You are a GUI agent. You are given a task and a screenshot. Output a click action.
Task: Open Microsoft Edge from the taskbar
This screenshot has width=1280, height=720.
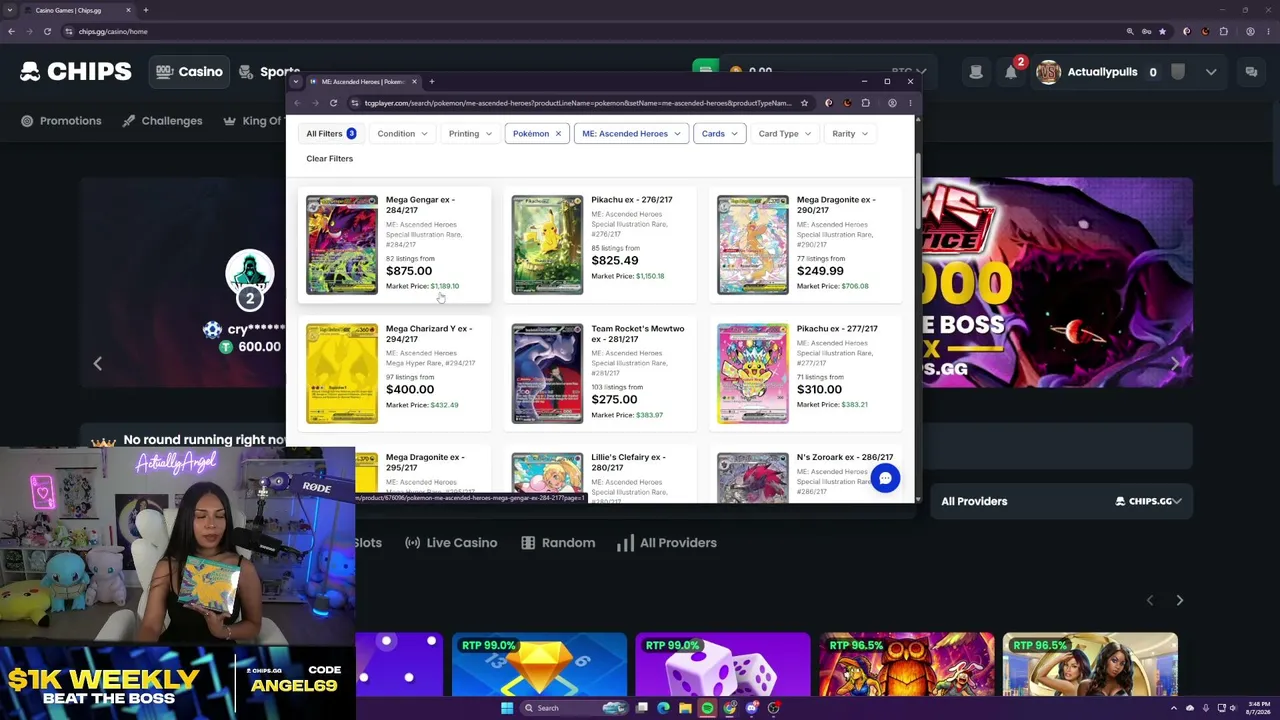663,708
